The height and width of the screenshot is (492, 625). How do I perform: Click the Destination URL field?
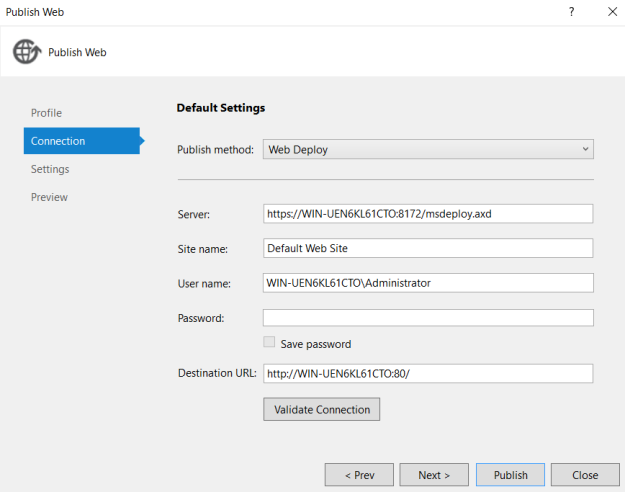pyautogui.click(x=428, y=374)
